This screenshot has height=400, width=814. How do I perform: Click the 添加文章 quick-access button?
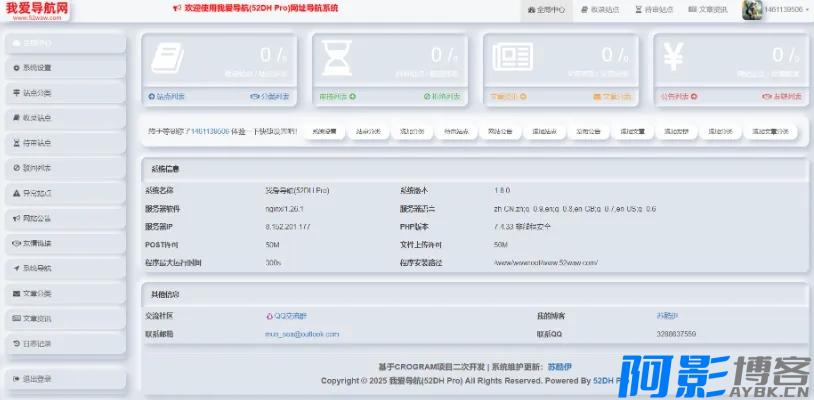coord(632,132)
